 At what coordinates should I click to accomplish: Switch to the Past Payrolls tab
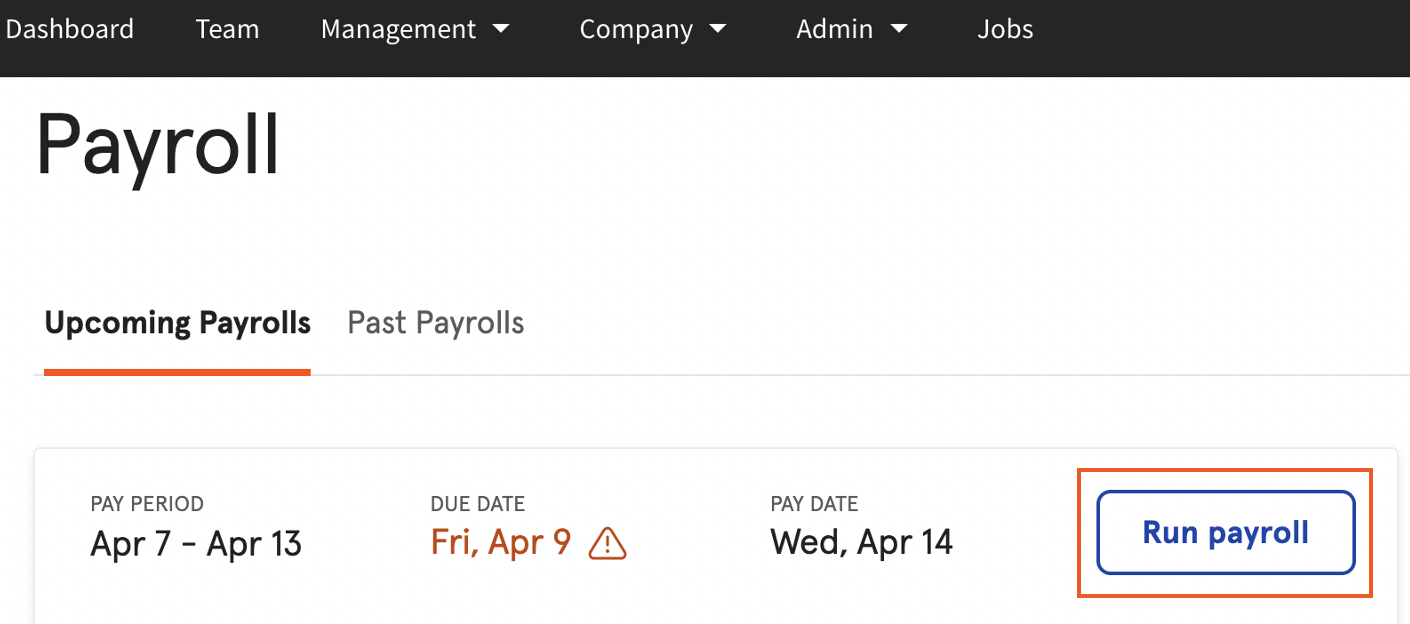pos(435,322)
